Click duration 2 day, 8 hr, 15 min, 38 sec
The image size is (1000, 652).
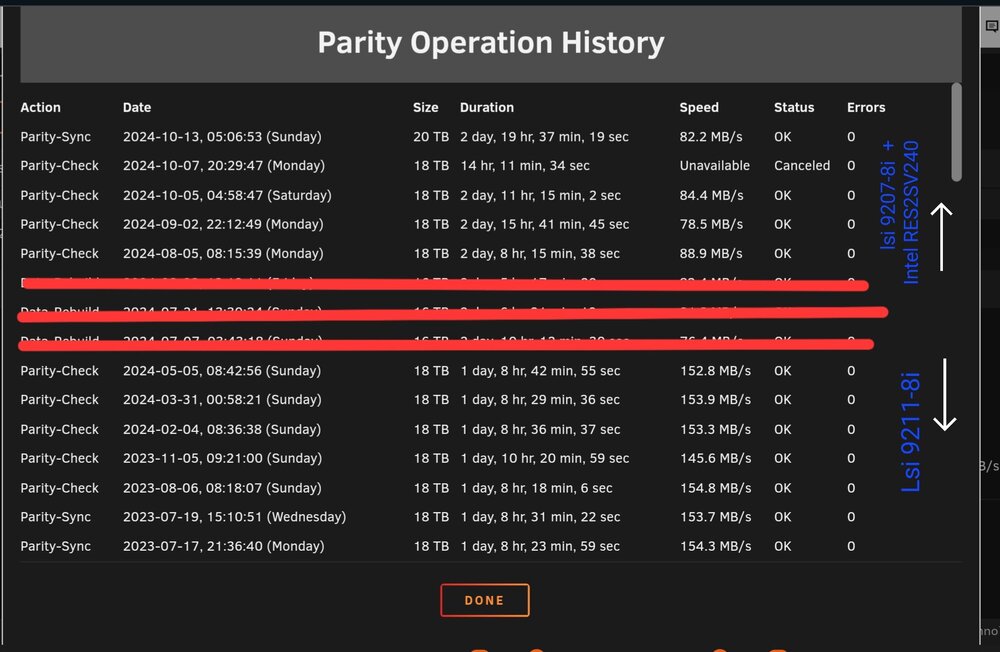pyautogui.click(x=540, y=253)
